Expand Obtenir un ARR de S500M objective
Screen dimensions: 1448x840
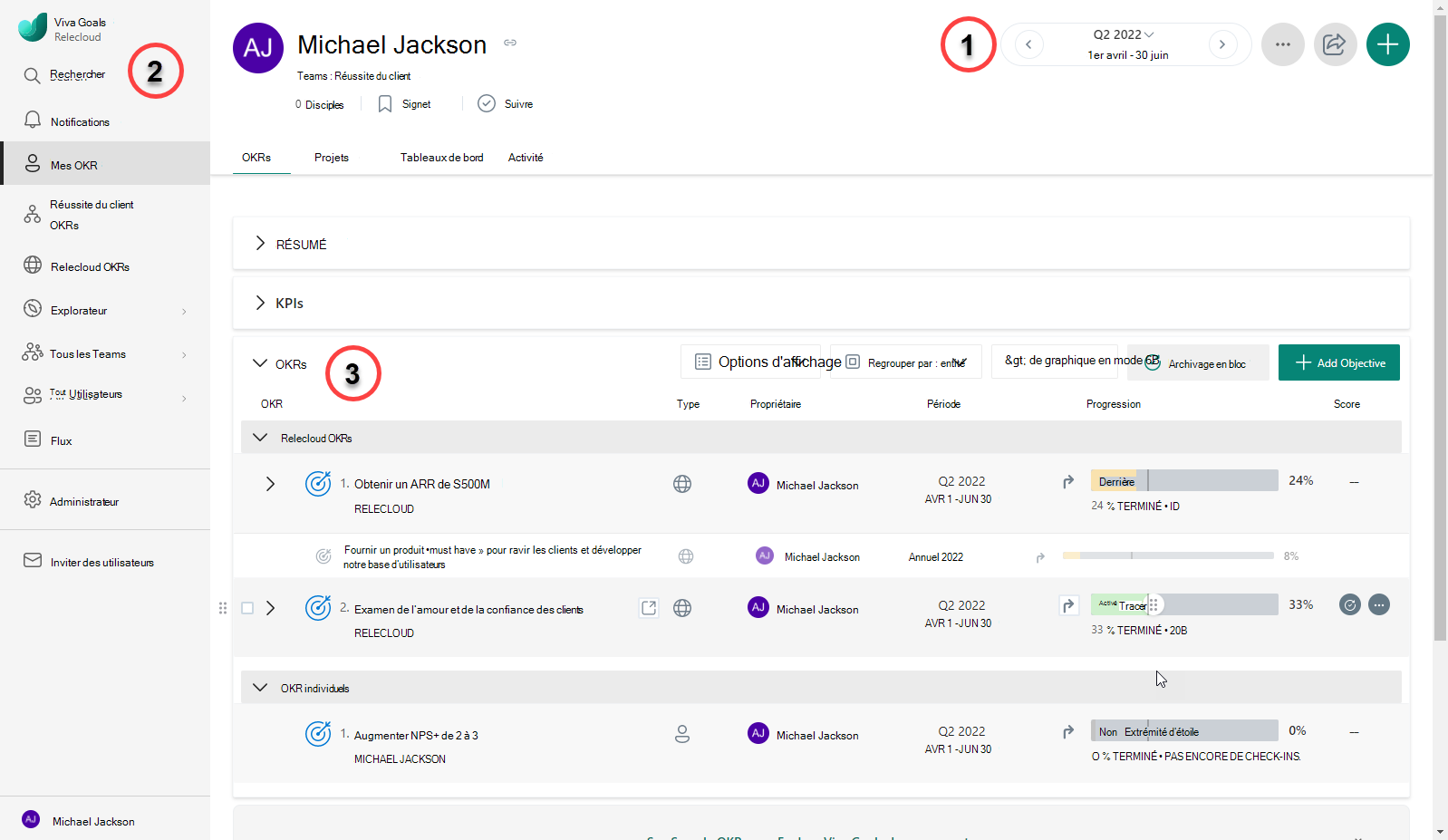coord(270,484)
